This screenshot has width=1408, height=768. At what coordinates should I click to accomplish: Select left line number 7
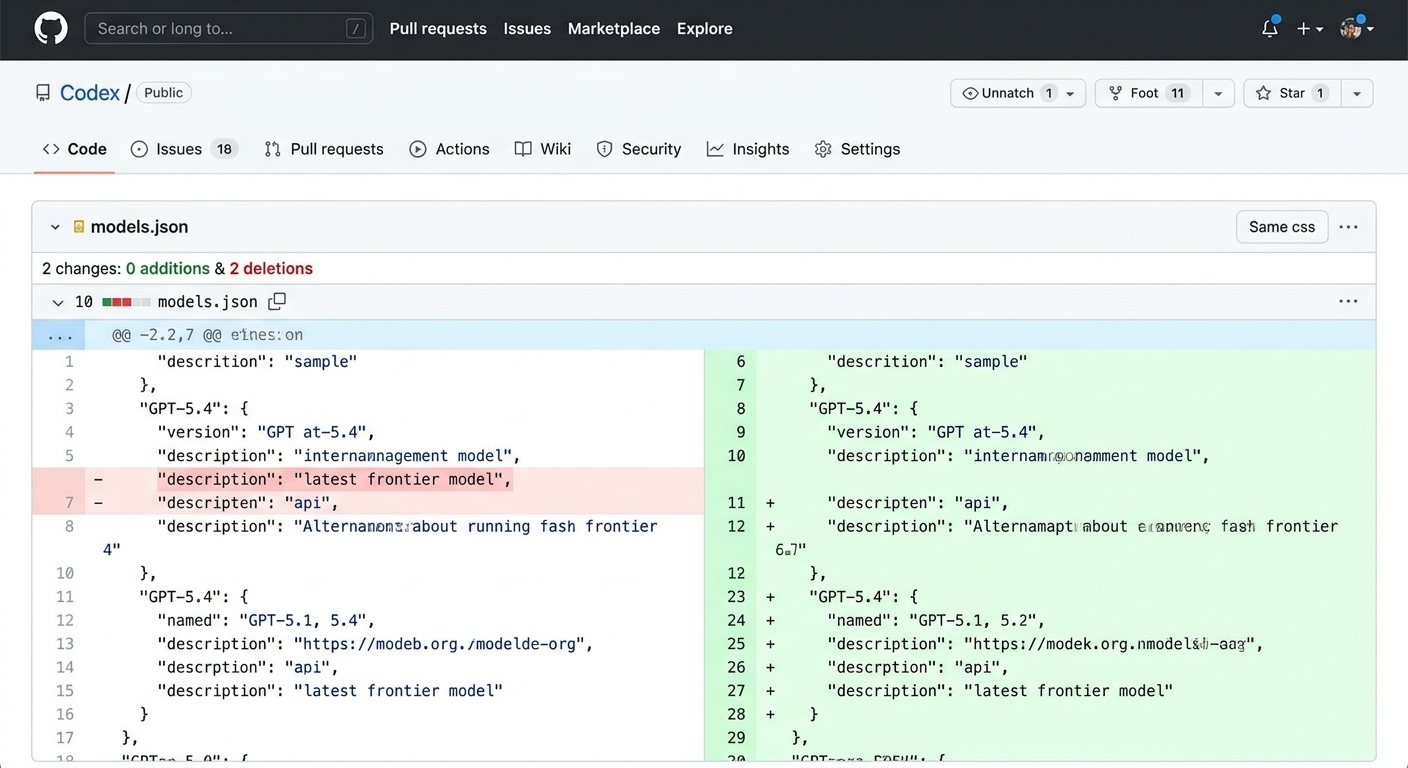(70, 503)
